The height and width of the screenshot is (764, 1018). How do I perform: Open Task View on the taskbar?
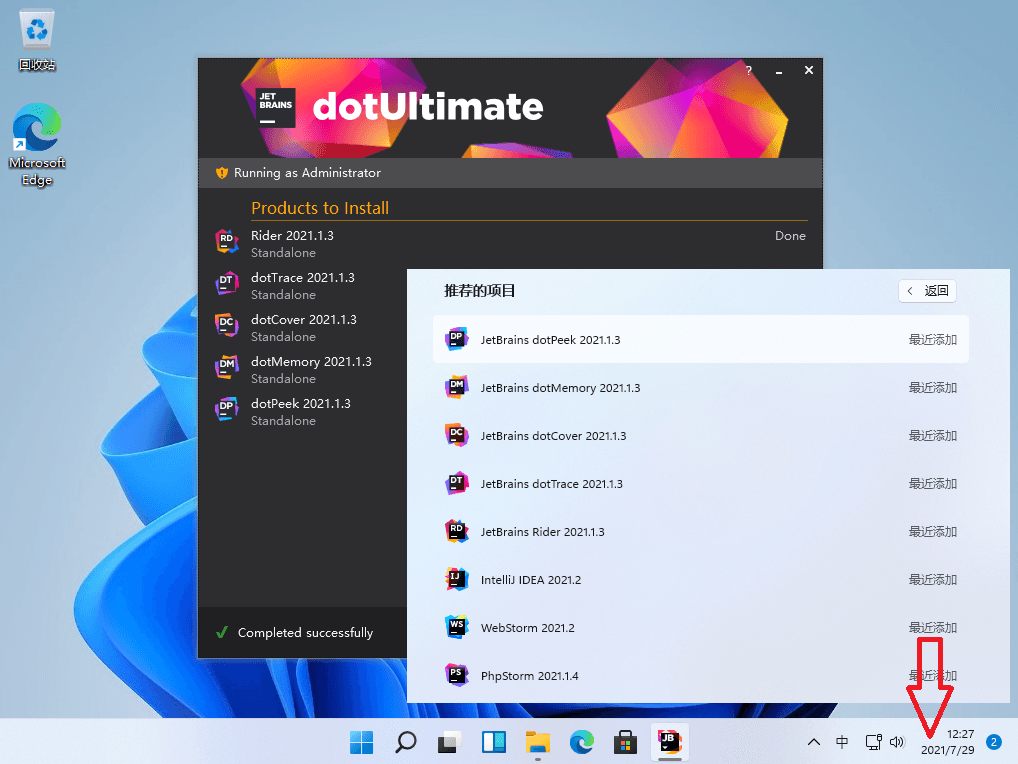tap(449, 742)
